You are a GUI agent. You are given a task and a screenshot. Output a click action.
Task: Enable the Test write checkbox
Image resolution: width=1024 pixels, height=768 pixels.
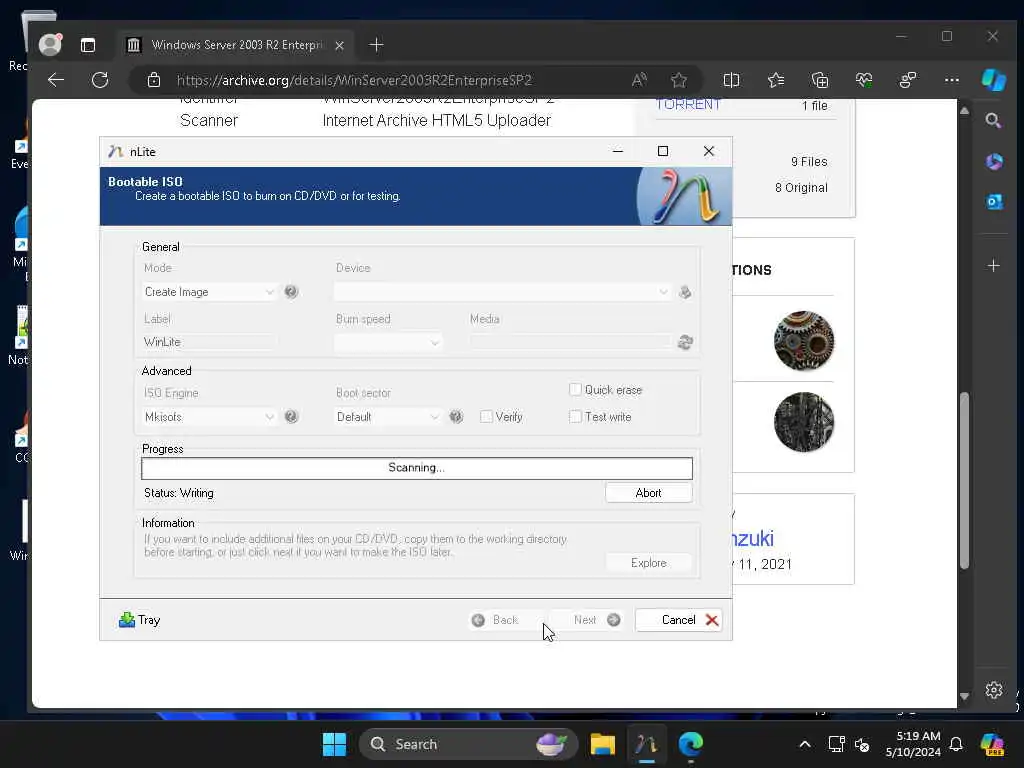coord(575,417)
